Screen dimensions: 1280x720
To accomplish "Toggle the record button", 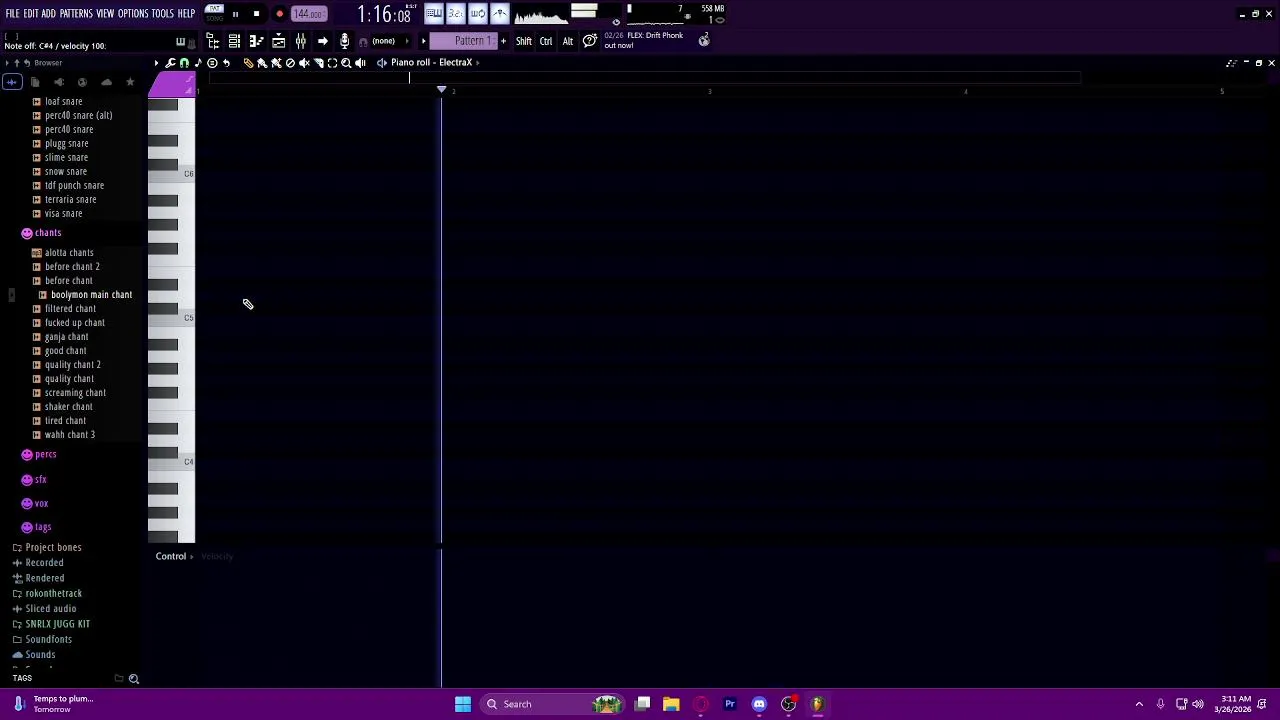I will (280, 14).
